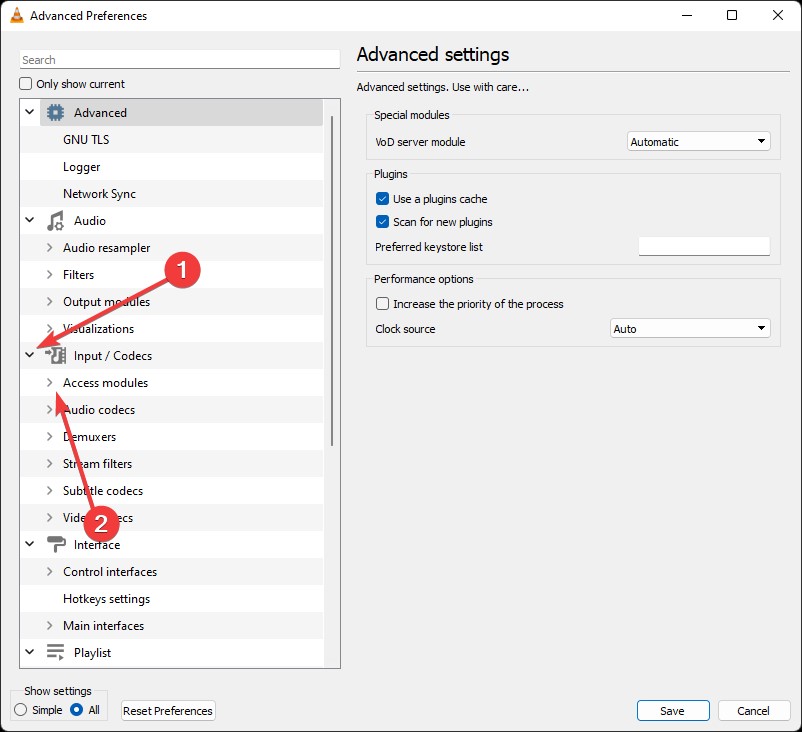The width and height of the screenshot is (802, 732).
Task: Open the Clock source dropdown
Action: tap(690, 328)
